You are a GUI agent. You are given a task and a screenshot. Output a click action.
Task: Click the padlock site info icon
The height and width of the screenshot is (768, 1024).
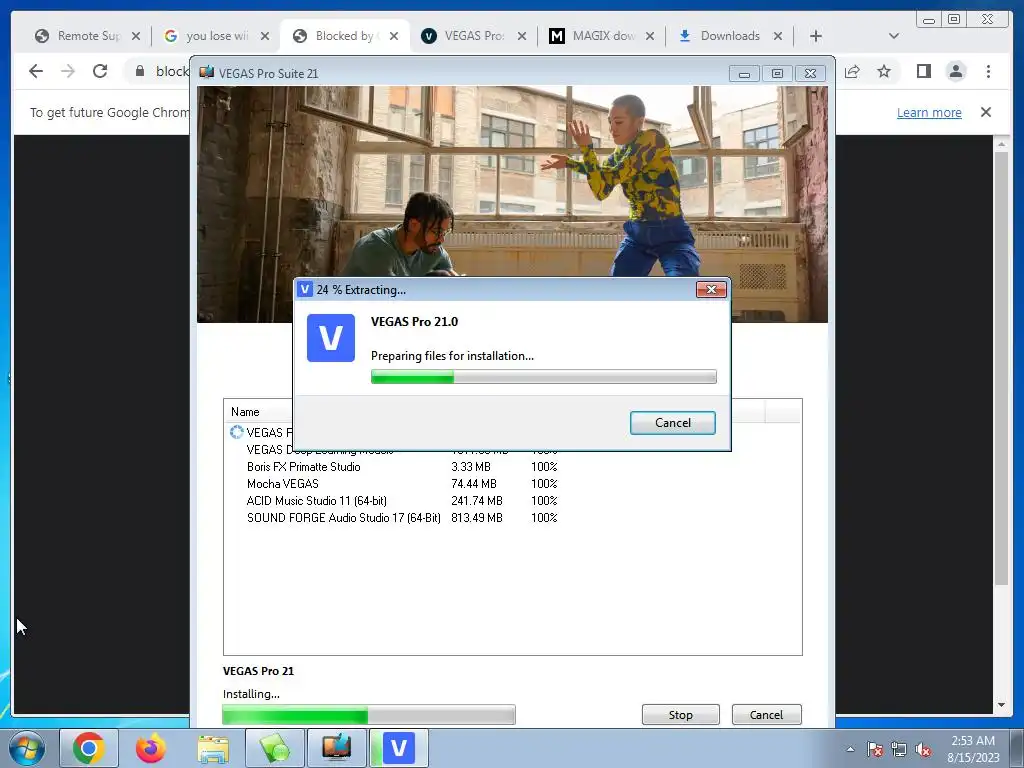pyautogui.click(x=140, y=71)
